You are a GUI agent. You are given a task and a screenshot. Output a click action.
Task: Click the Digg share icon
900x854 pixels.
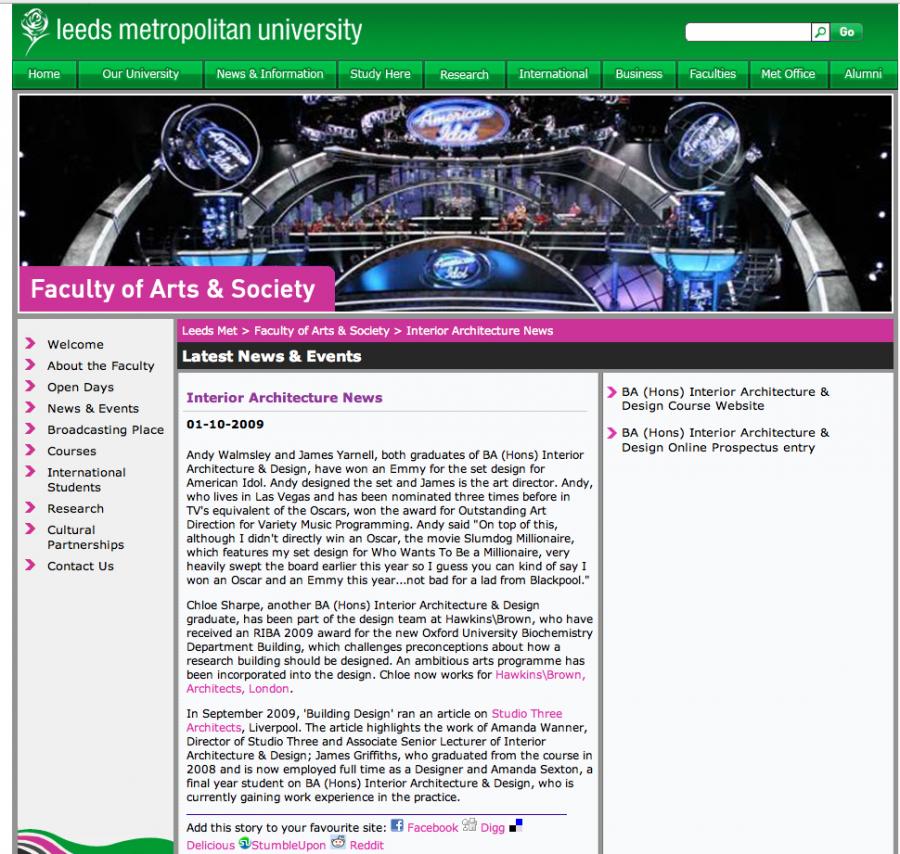(469, 825)
